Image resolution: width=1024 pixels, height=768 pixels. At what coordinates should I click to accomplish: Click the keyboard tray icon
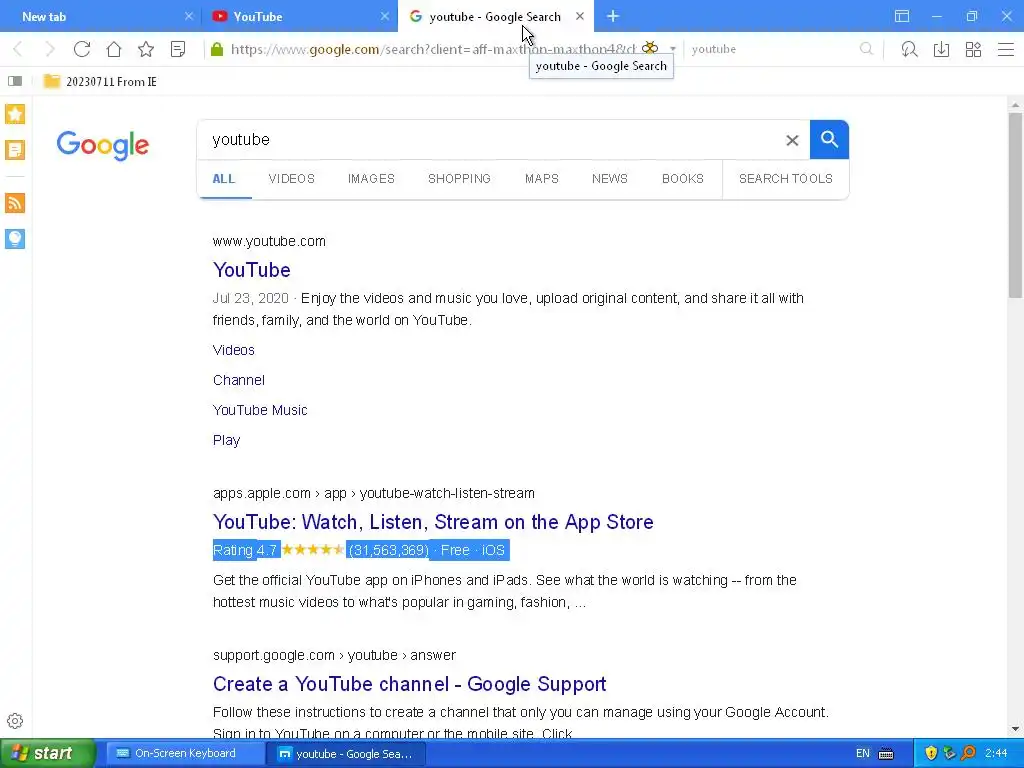(x=886, y=754)
